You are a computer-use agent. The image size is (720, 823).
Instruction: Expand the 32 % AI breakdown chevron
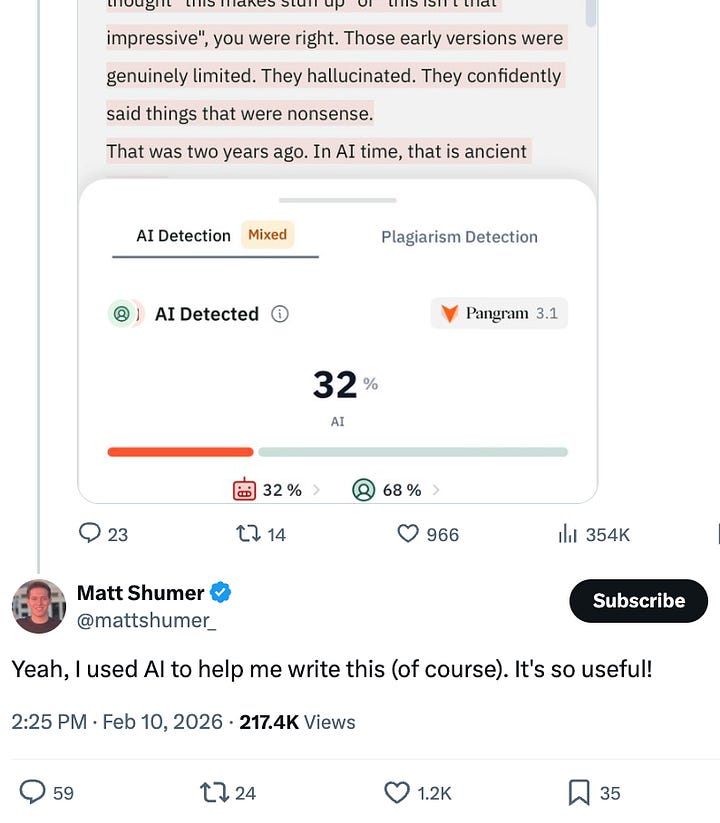point(316,490)
